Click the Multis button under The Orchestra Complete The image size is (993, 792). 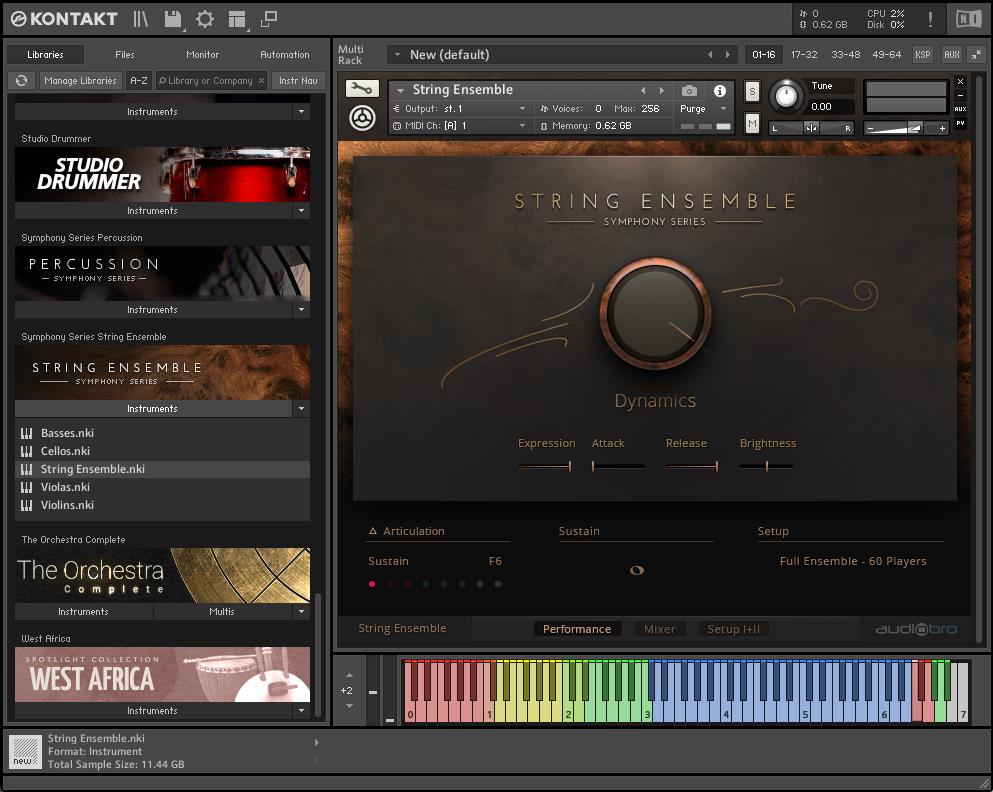(x=222, y=611)
